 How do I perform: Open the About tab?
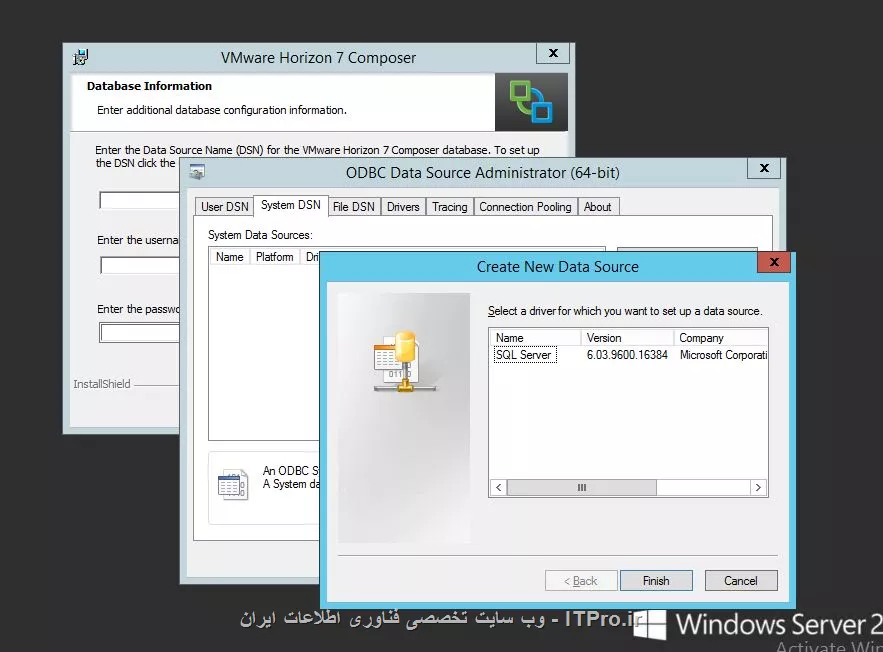pyautogui.click(x=597, y=207)
